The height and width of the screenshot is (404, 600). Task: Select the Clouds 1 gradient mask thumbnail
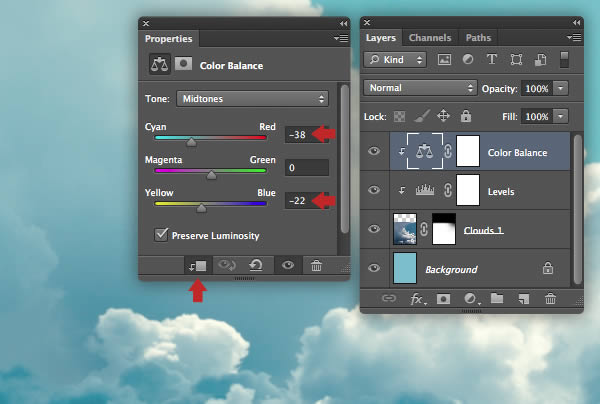pyautogui.click(x=444, y=229)
